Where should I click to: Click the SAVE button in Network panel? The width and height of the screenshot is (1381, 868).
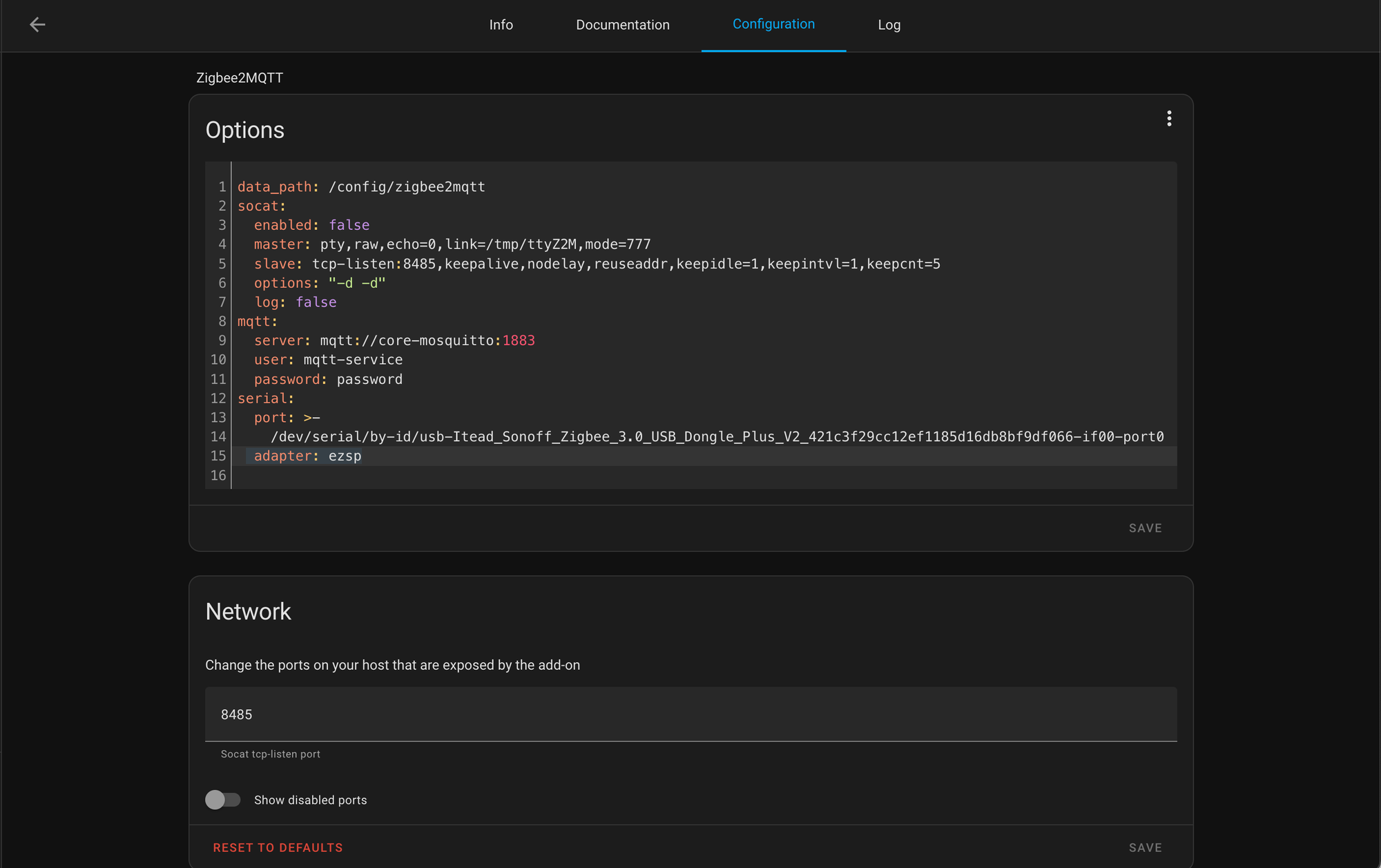coord(1145,847)
